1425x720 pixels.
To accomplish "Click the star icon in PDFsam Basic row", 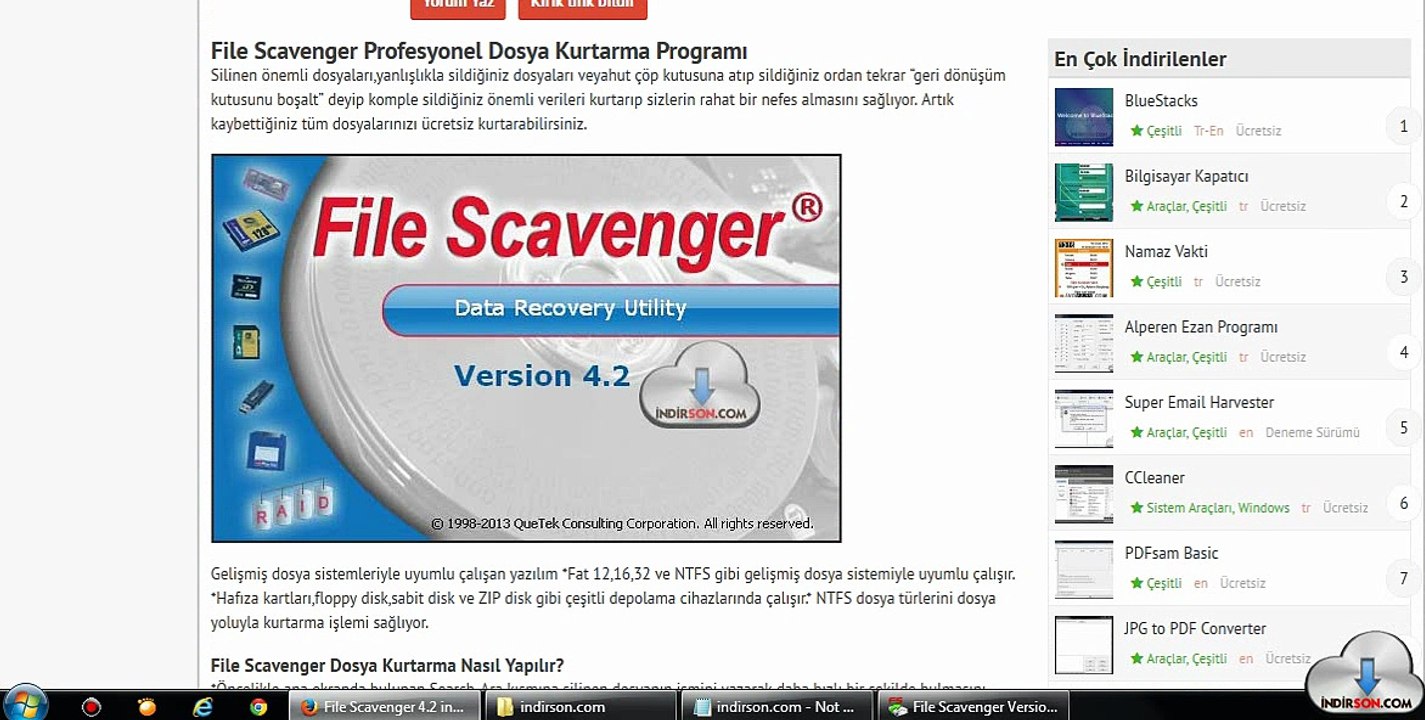I will (1136, 583).
